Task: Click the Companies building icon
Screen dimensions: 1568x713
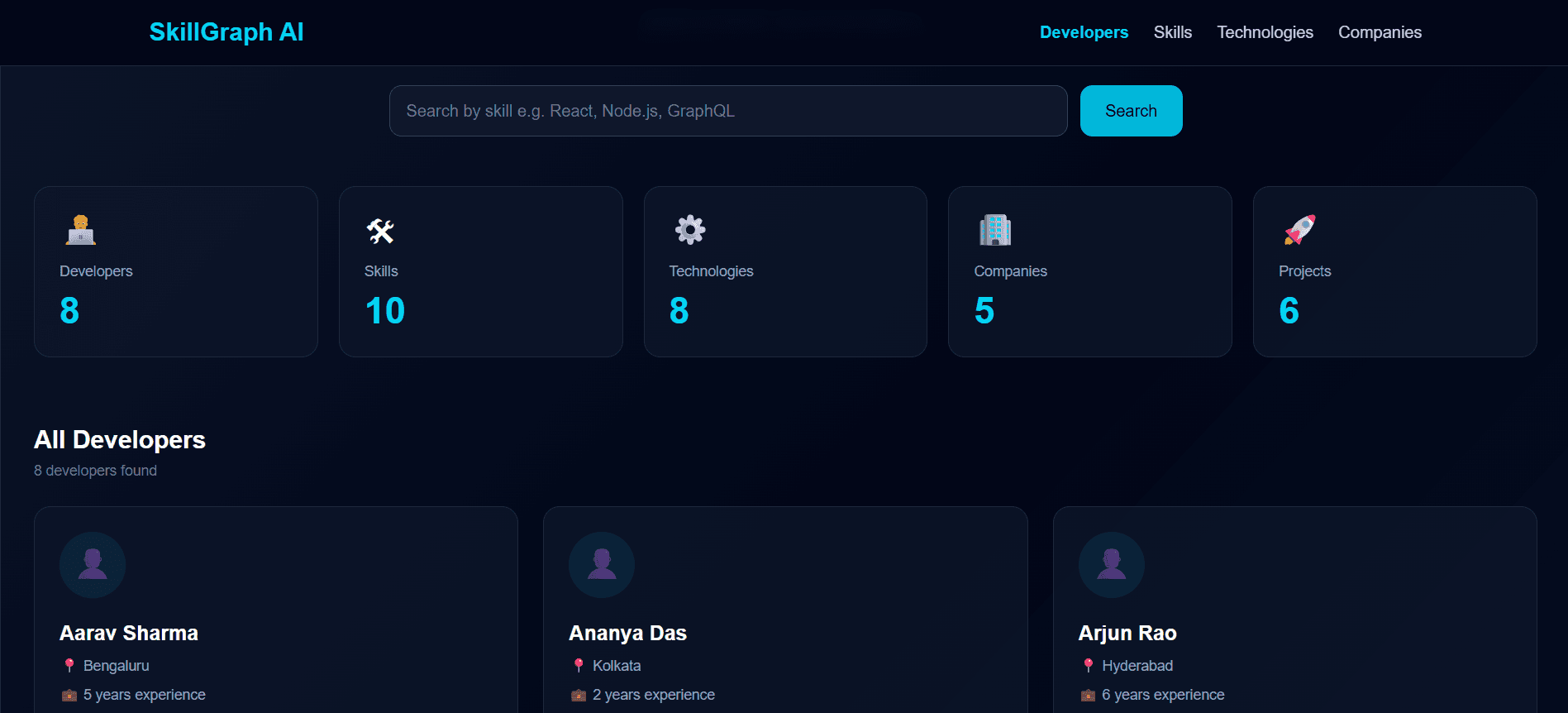Action: [995, 230]
